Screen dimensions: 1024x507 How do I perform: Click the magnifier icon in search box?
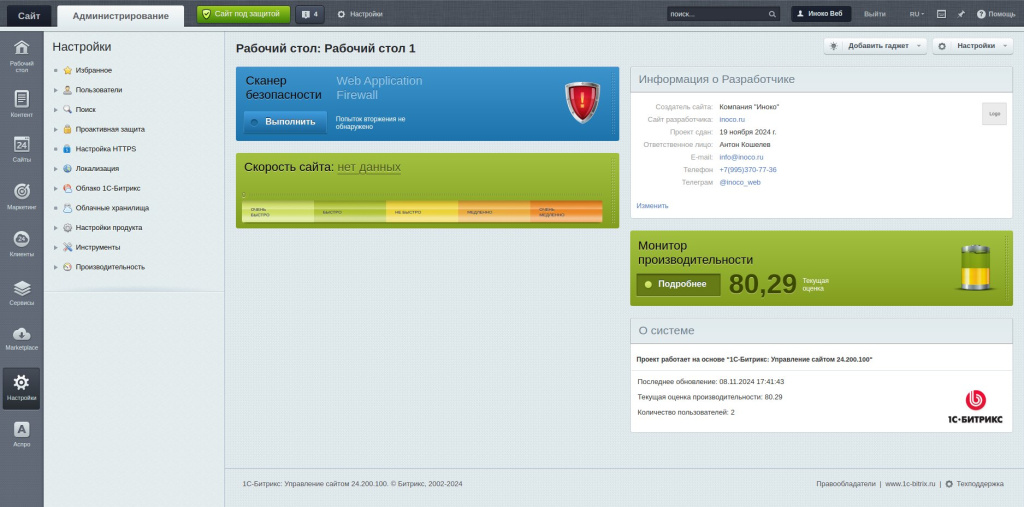[772, 14]
